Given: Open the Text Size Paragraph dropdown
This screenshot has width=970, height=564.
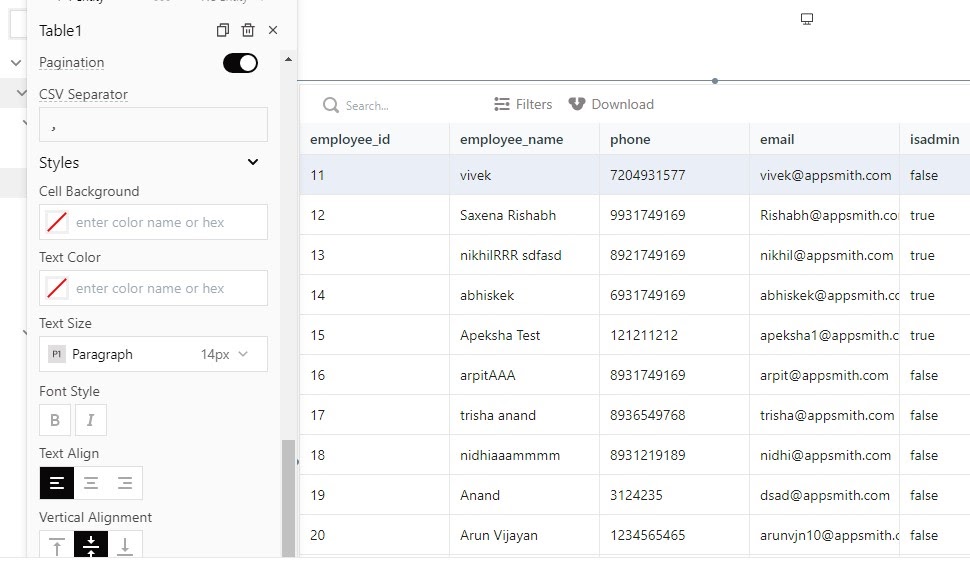Looking at the screenshot, I should click(153, 354).
